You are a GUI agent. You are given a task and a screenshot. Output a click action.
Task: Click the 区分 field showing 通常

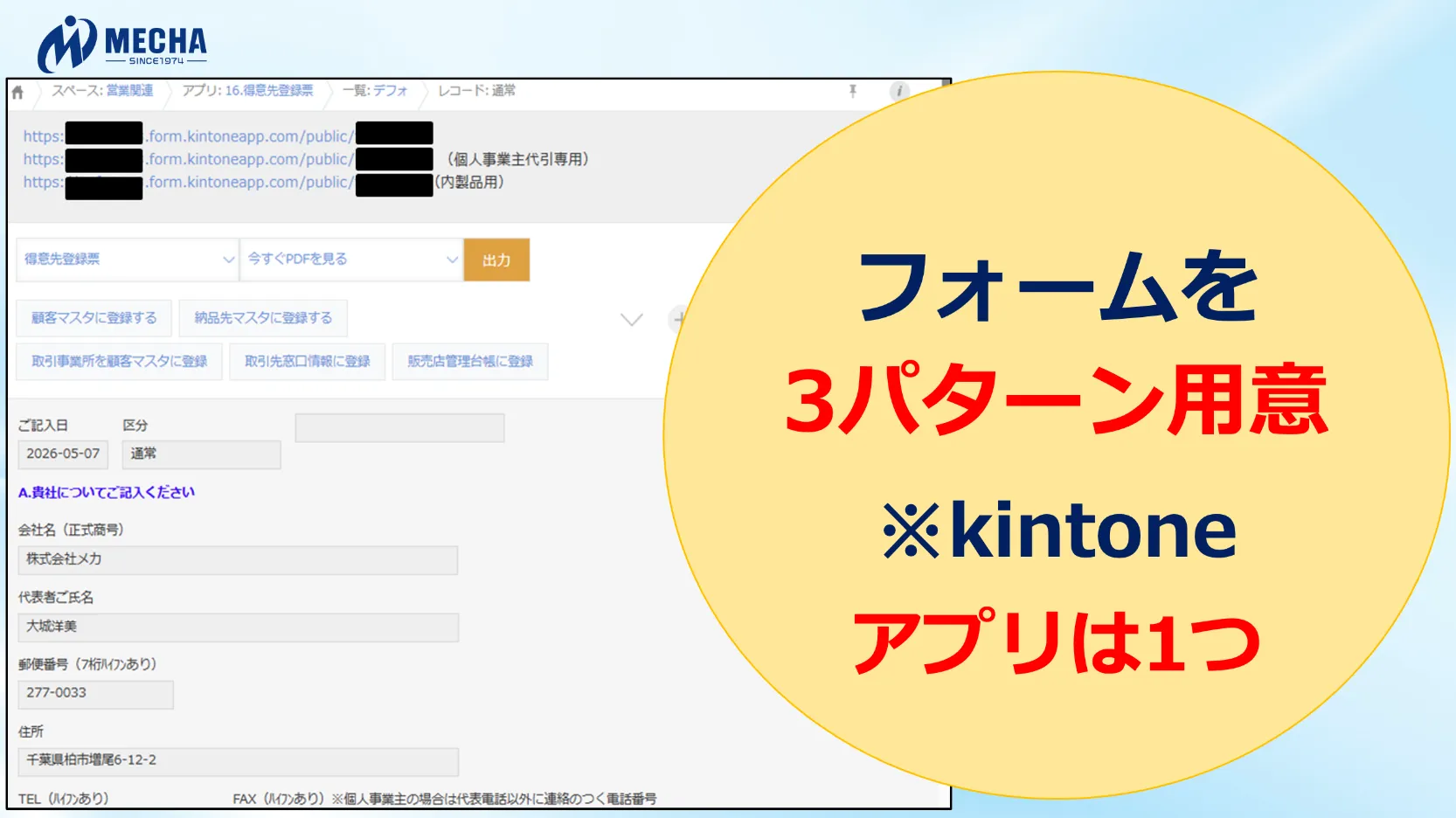pyautogui.click(x=202, y=454)
